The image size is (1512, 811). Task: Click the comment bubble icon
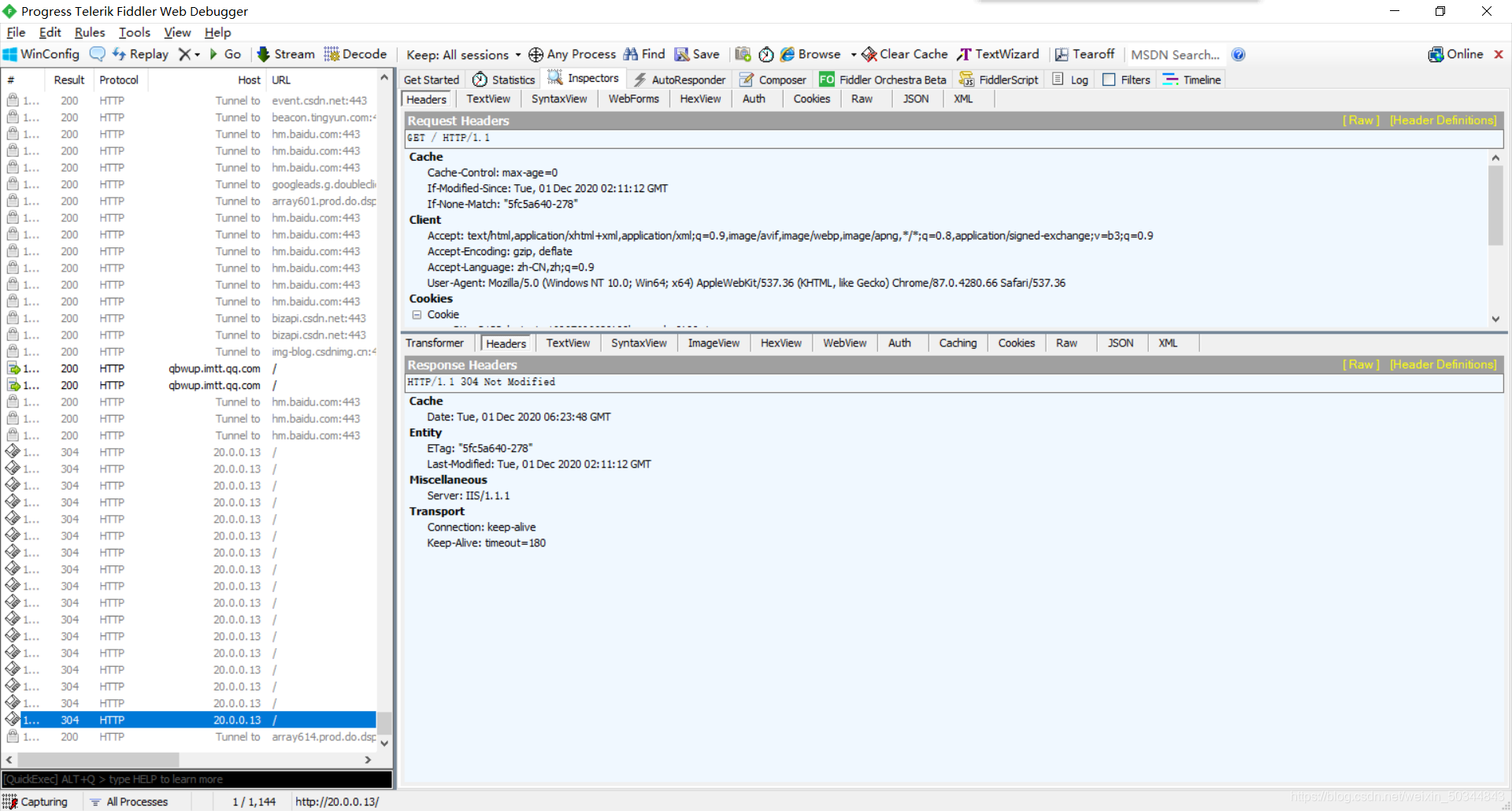click(x=98, y=54)
